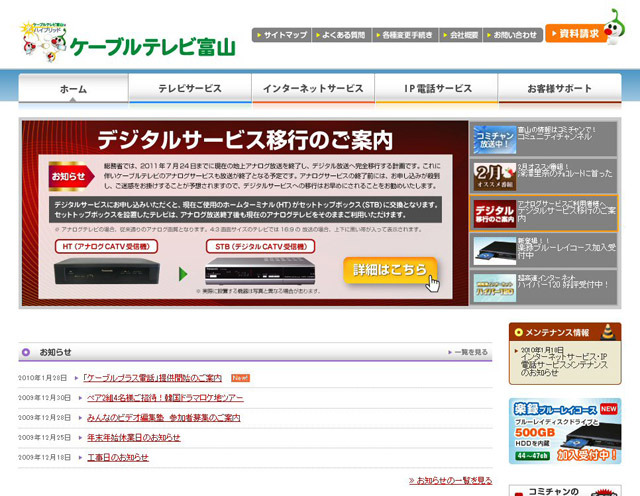Click the 2009年12月28日 date text
Image resolution: width=640 pixels, height=496 pixels.
44,418
